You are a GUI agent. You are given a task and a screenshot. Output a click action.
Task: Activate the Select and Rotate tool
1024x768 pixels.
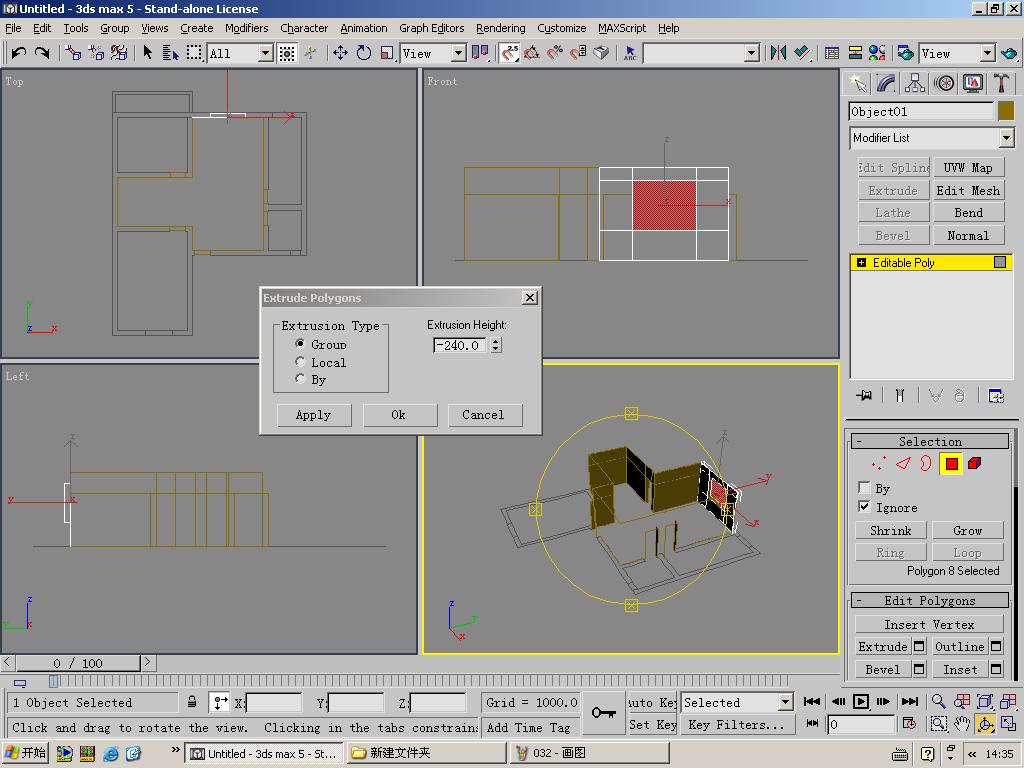tap(364, 53)
